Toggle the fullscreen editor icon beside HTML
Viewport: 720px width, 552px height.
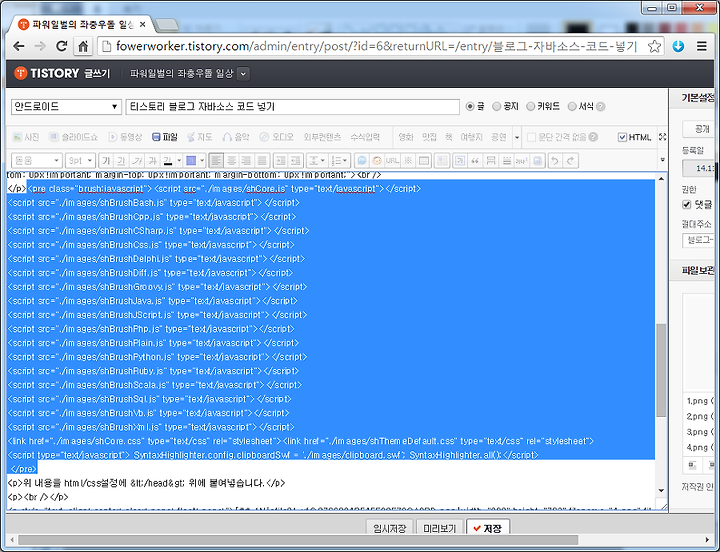[662, 137]
